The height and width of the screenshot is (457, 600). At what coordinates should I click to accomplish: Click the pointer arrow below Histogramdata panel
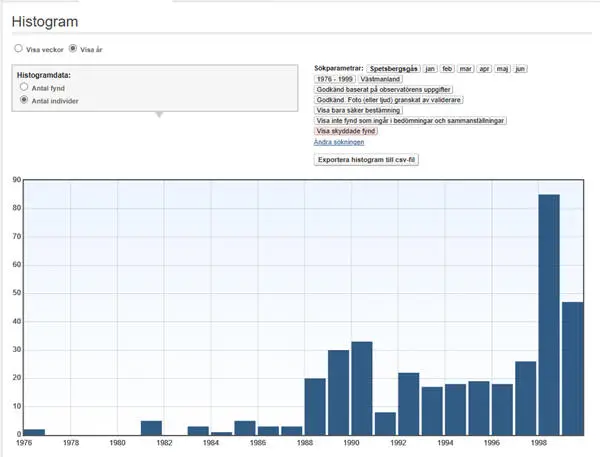click(x=156, y=114)
